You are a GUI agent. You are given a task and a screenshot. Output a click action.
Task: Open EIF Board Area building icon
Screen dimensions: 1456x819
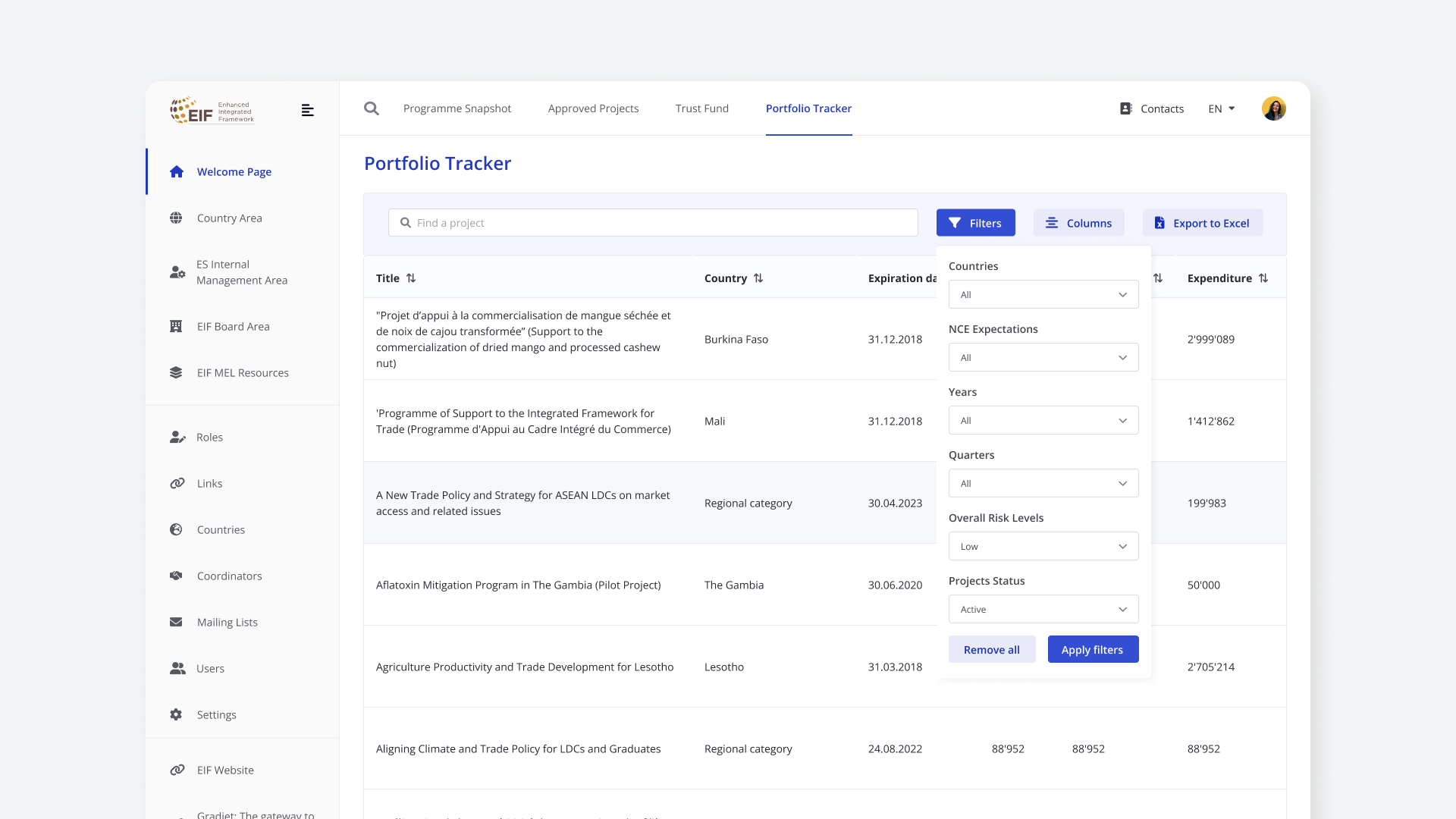click(176, 327)
